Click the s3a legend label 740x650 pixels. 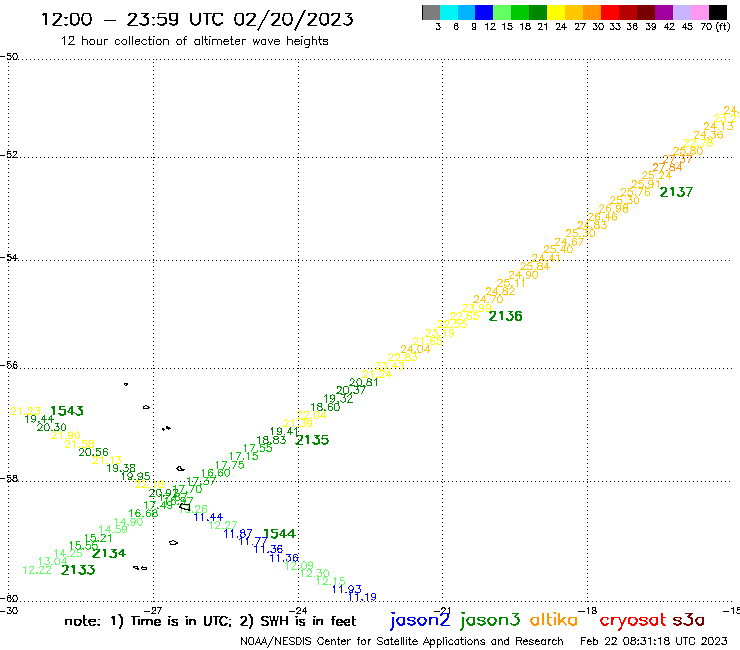coord(688,620)
